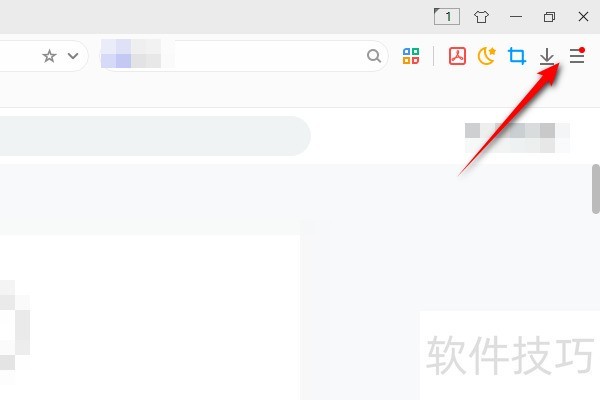Click the grey rounded page search bar
The height and width of the screenshot is (400, 600).
(155, 136)
